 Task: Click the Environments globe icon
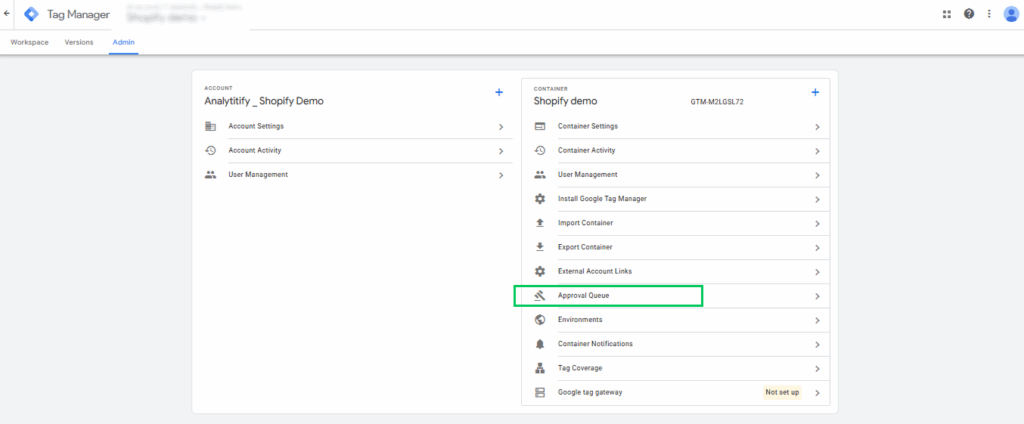click(x=539, y=320)
